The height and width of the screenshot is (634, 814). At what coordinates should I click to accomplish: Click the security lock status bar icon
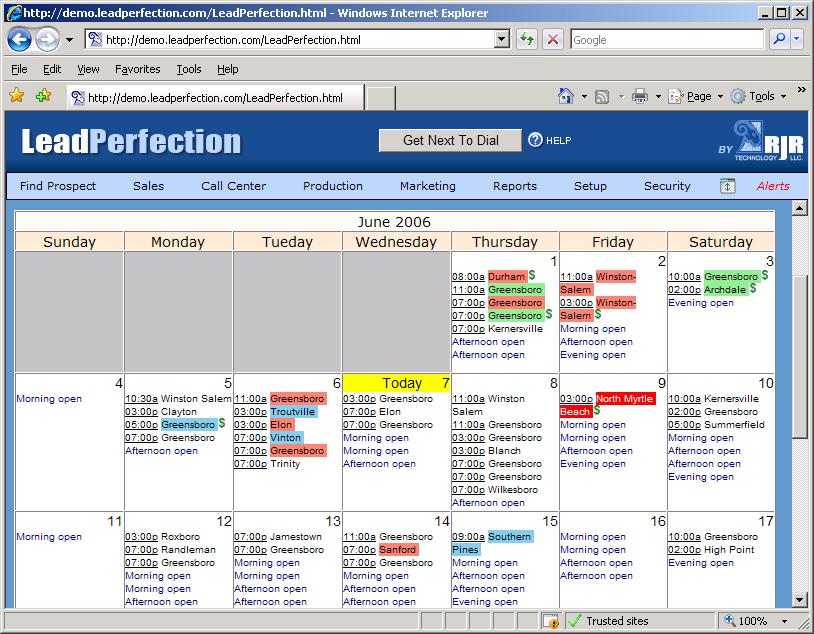[x=551, y=621]
